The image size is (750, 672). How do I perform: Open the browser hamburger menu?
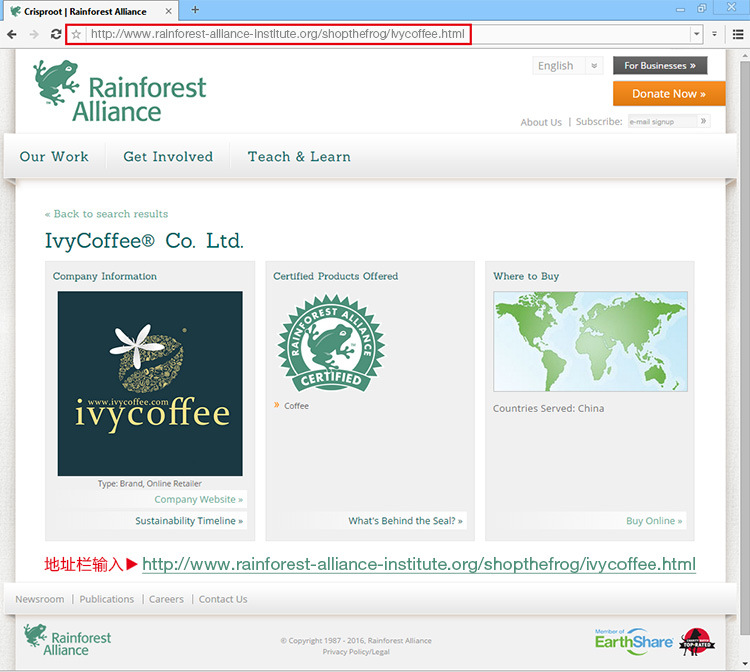pos(738,34)
